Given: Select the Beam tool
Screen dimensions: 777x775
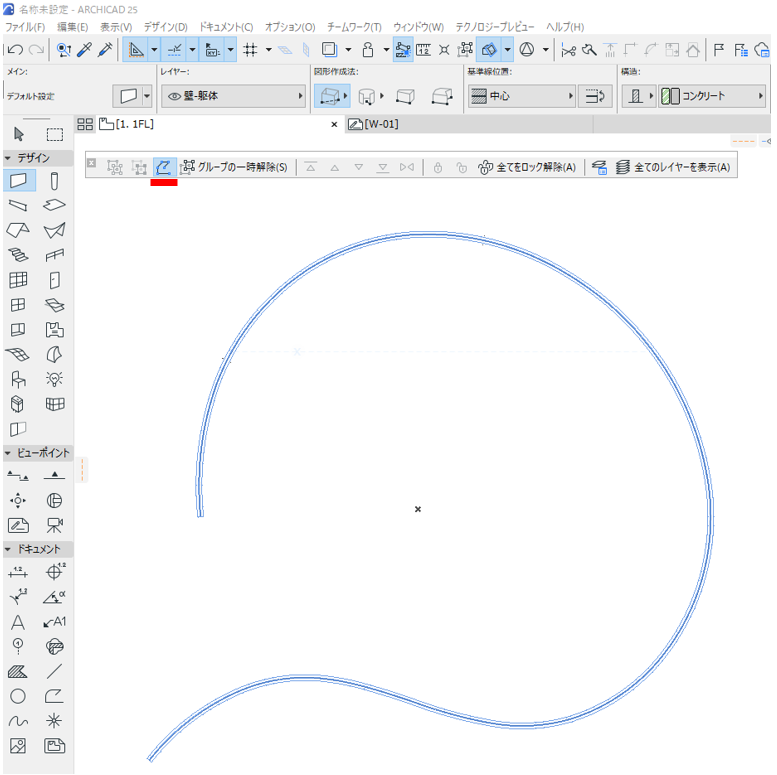Looking at the screenshot, I should coord(19,205).
